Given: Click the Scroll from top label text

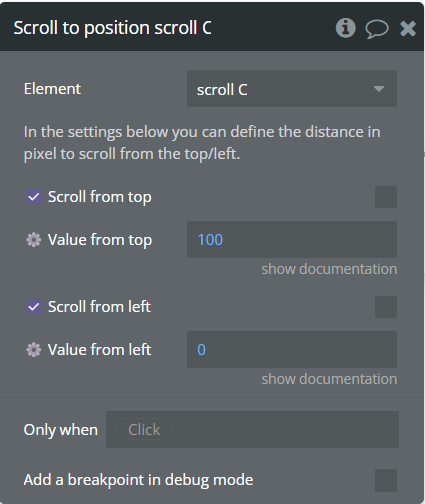Looking at the screenshot, I should coord(100,197).
